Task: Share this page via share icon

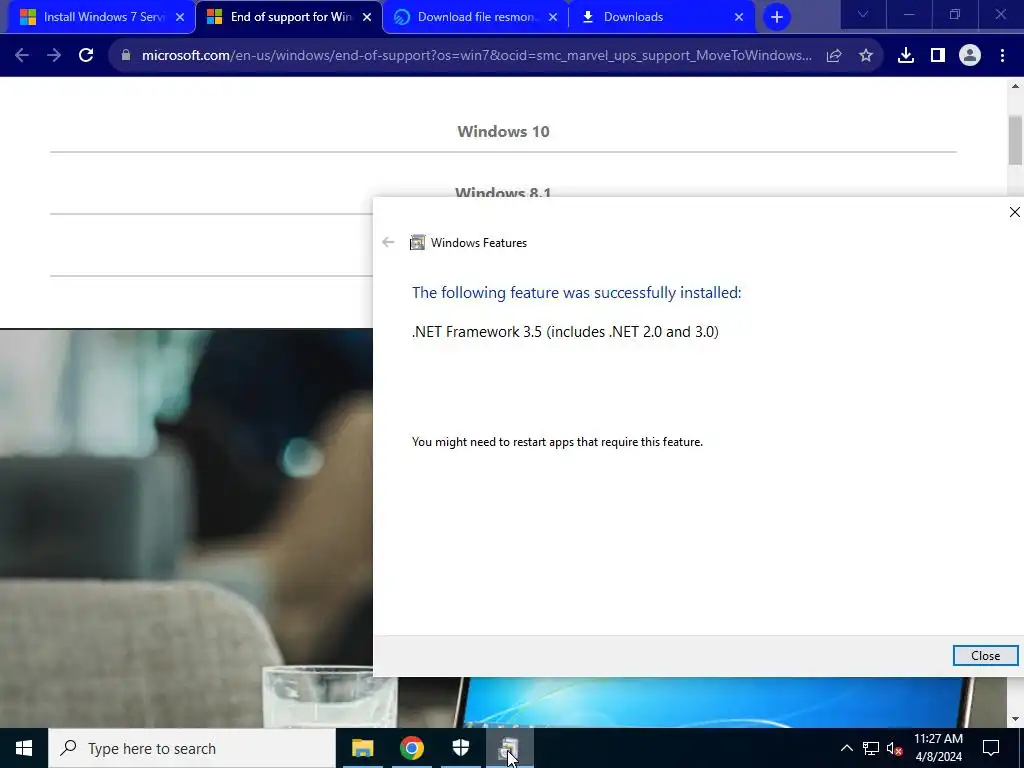Action: coord(834,56)
